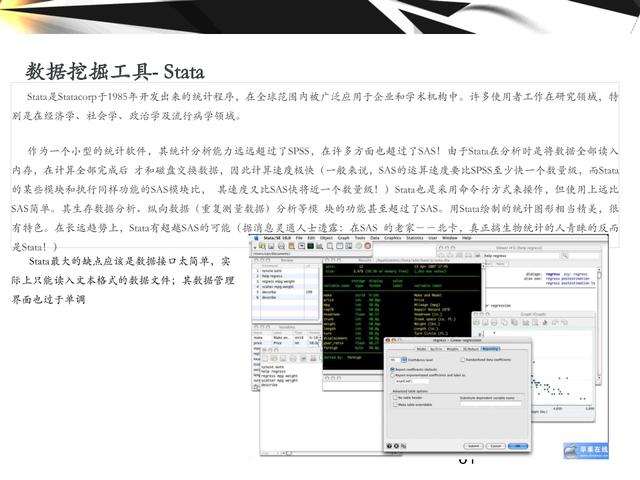
Task: Click the Open icon in Graph window toolbar
Action: pyautogui.click(x=476, y=322)
